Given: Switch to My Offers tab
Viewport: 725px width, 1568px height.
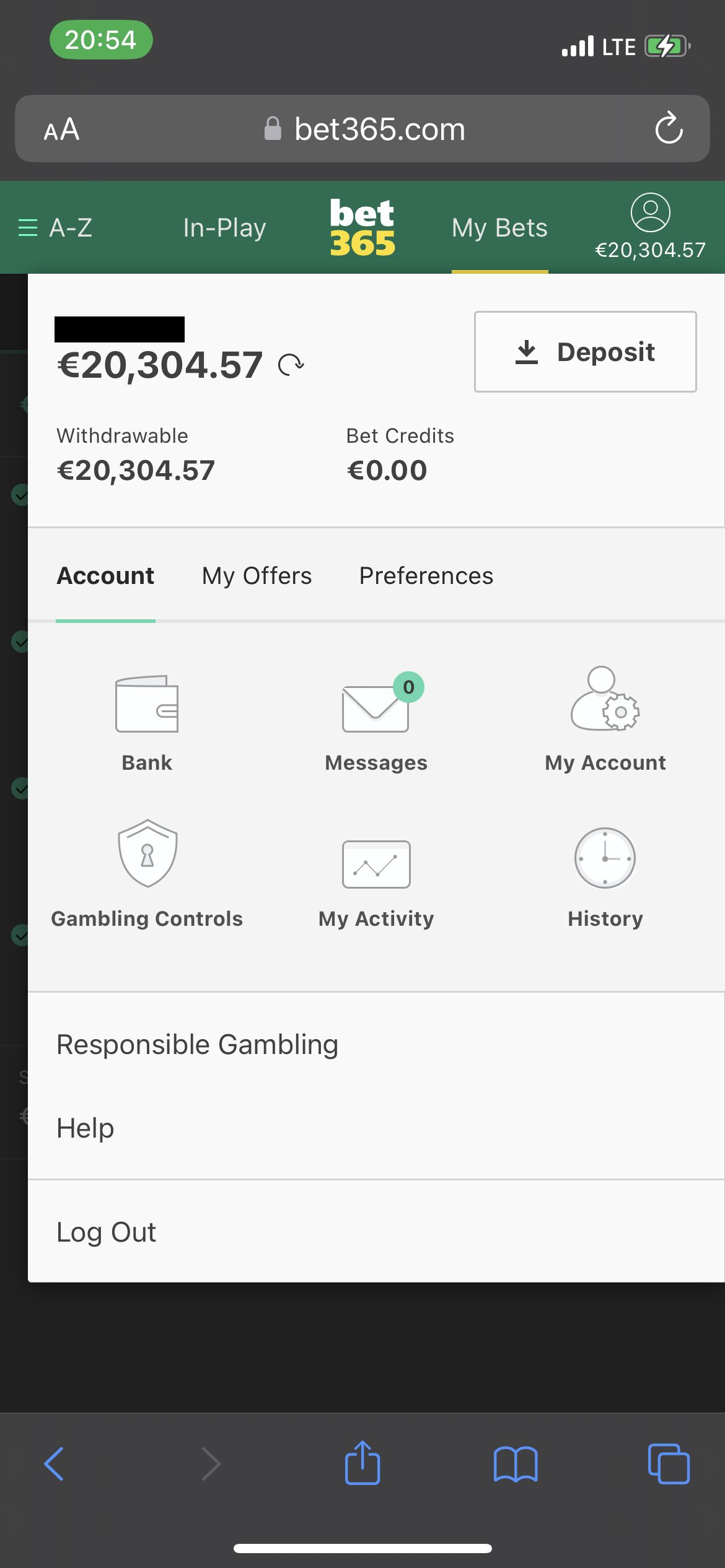Looking at the screenshot, I should (x=257, y=576).
